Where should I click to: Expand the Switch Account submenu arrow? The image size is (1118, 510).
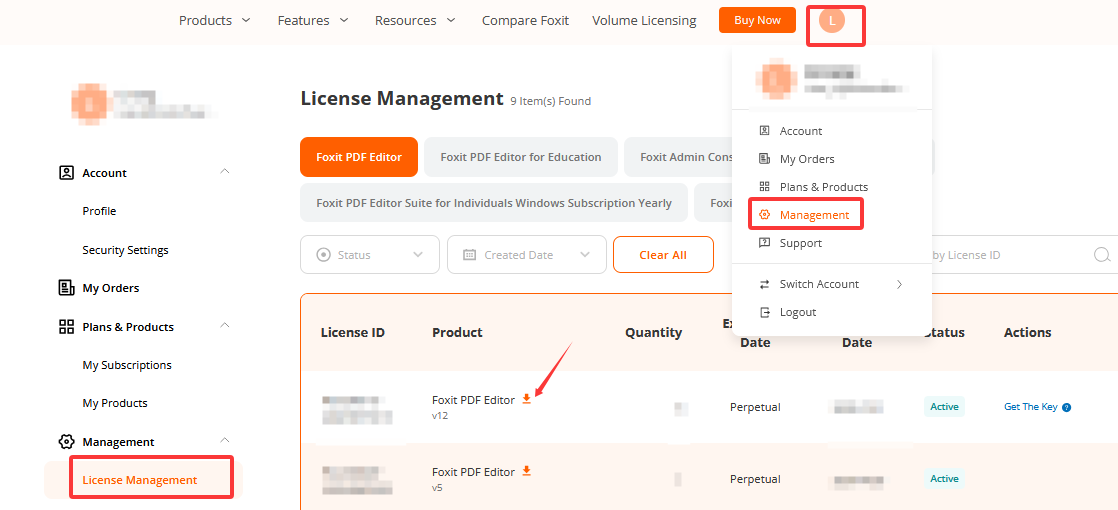pos(899,284)
